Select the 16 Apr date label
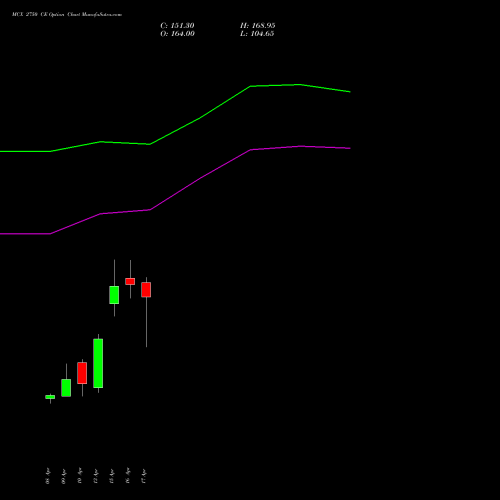The width and height of the screenshot is (500, 500). tap(128, 476)
